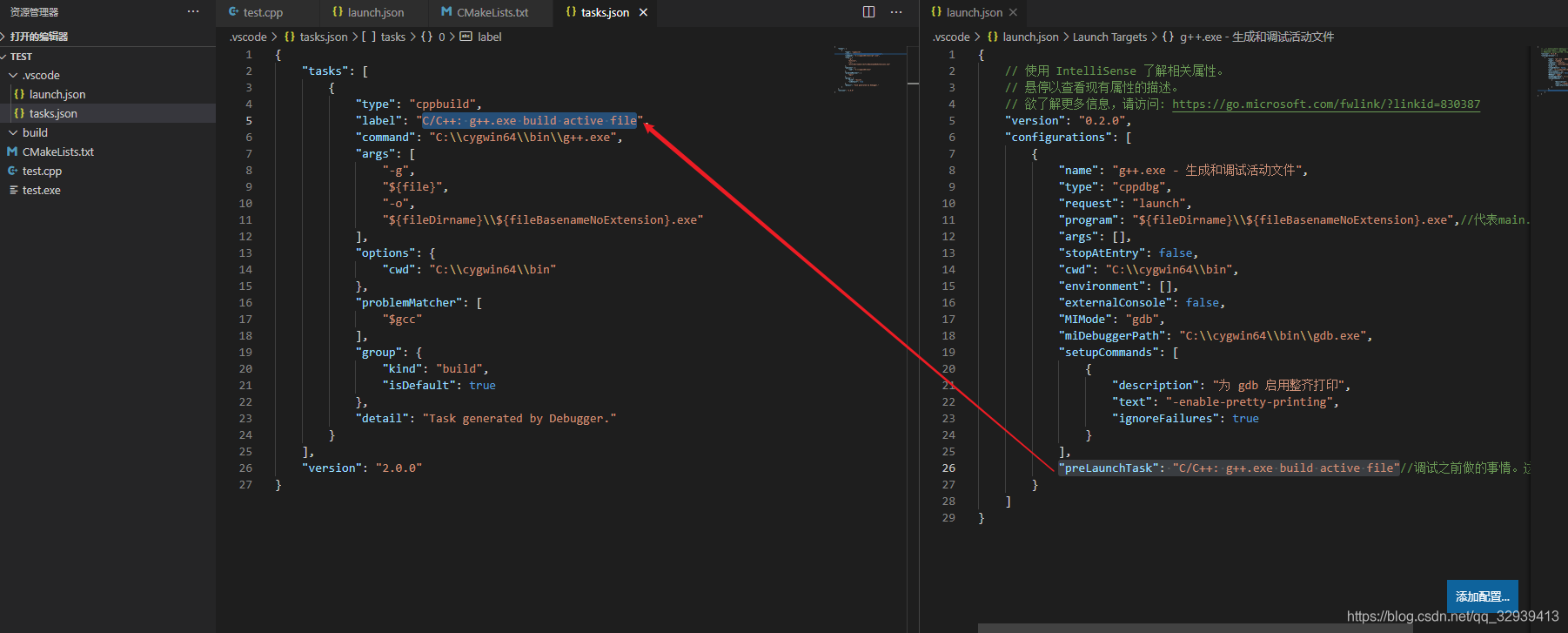Click Launch Targets breadcrumb segment
Screen dimensions: 1568x633
(x=1109, y=37)
